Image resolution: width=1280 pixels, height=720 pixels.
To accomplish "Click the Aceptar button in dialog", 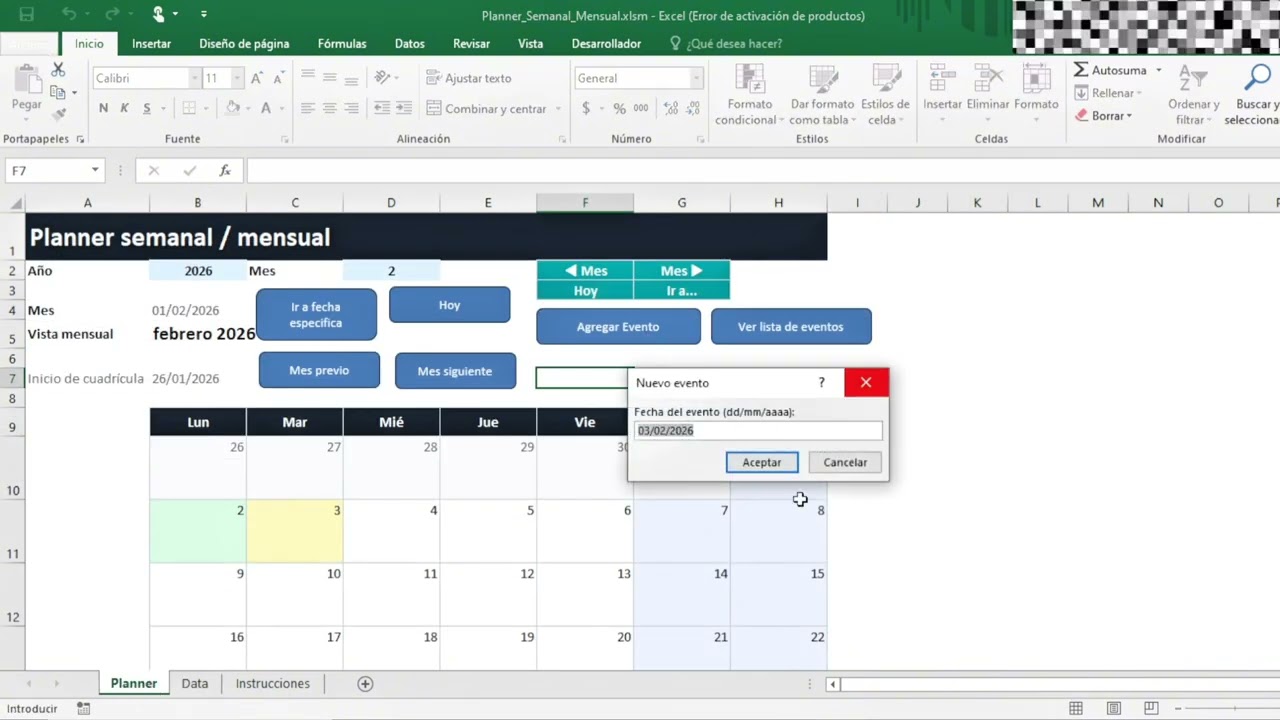I will 762,462.
